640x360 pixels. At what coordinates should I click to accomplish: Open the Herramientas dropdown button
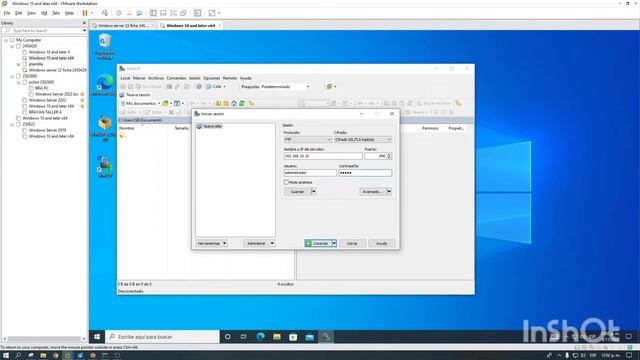click(x=211, y=243)
